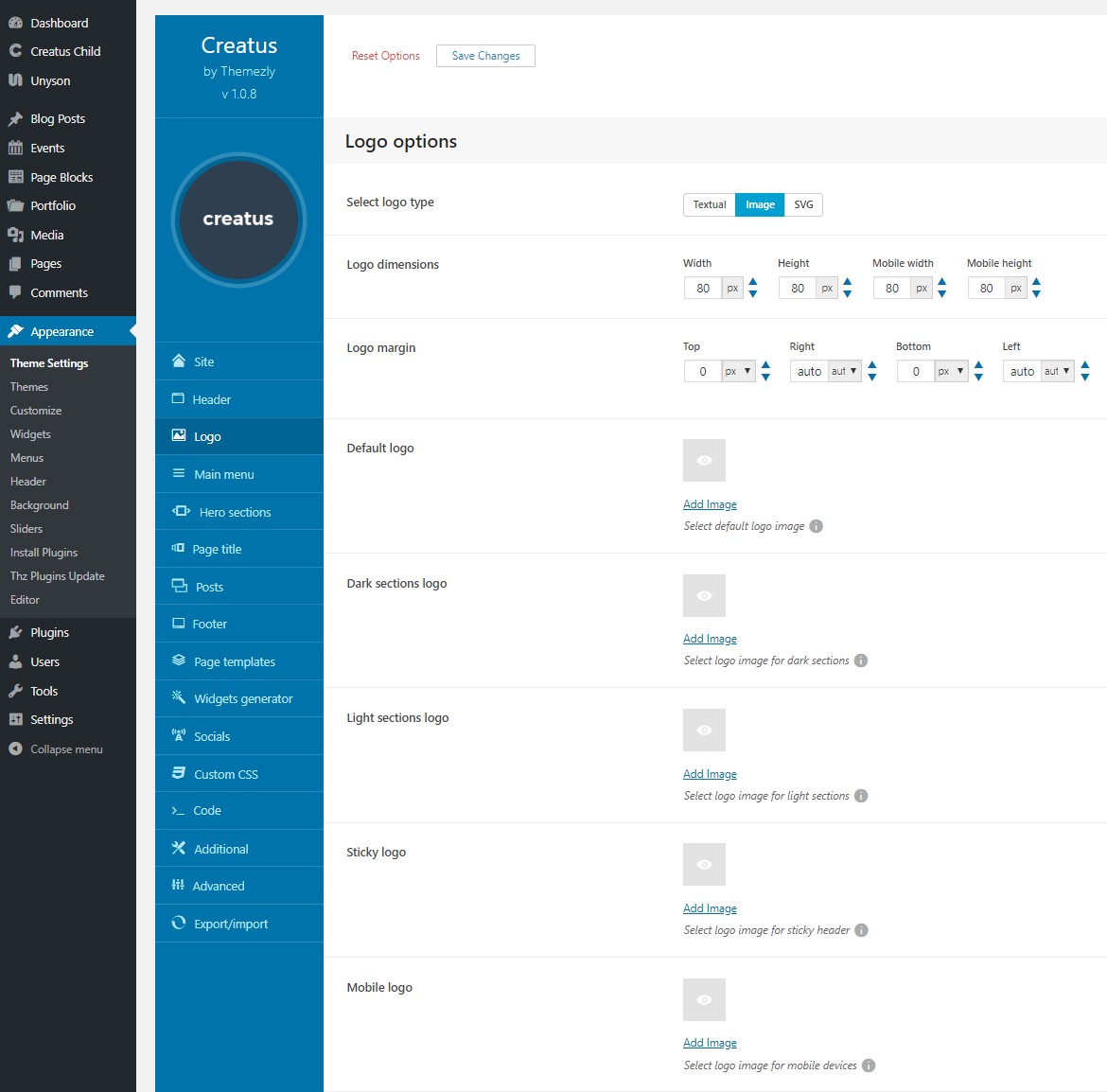
Task: Open Plugins in the WordPress sidebar
Action: click(49, 632)
